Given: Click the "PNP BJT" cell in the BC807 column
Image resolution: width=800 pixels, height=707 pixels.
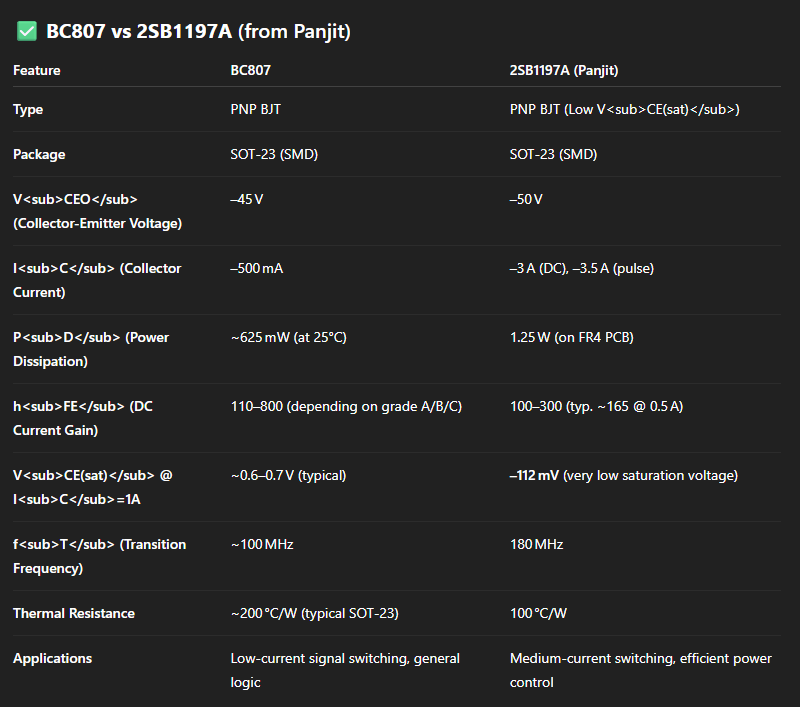Looking at the screenshot, I should 256,109.
